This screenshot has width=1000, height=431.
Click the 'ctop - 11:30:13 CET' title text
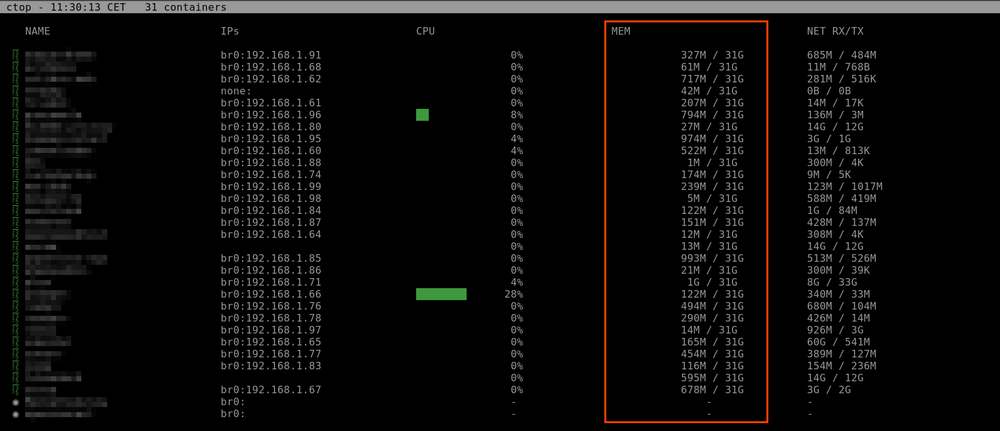(66, 7)
